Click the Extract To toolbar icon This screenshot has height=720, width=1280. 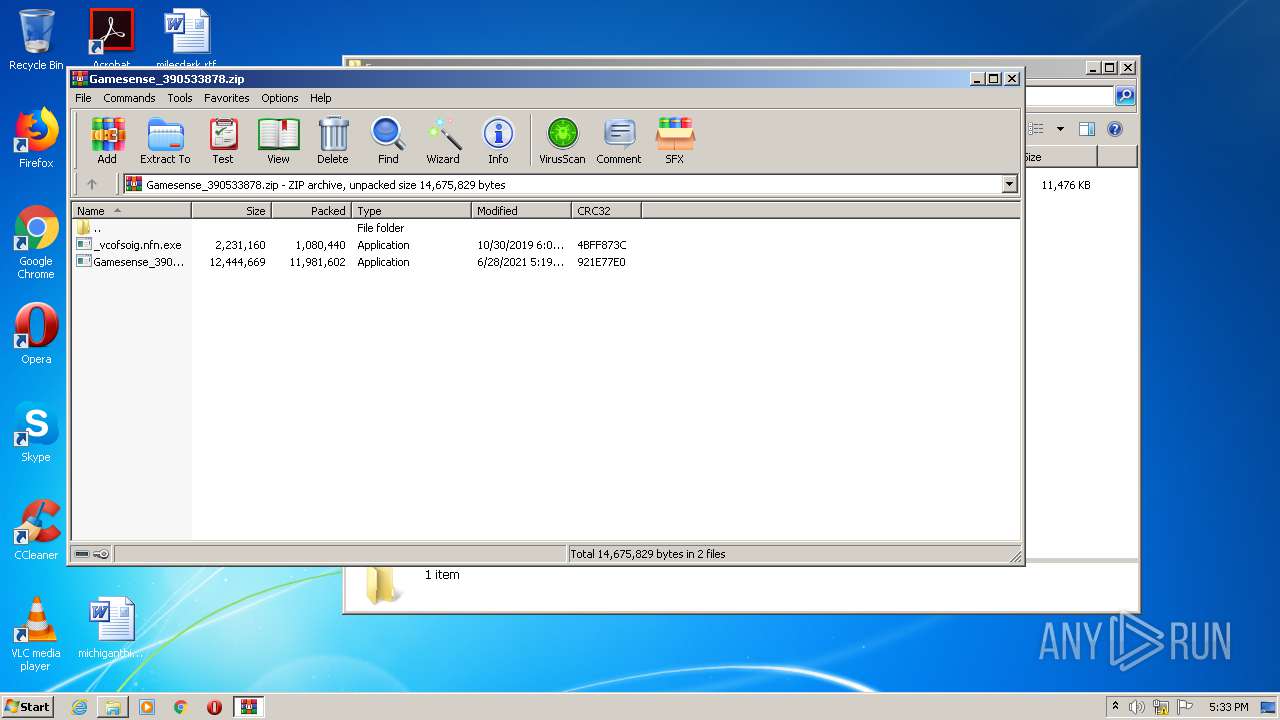(x=165, y=140)
